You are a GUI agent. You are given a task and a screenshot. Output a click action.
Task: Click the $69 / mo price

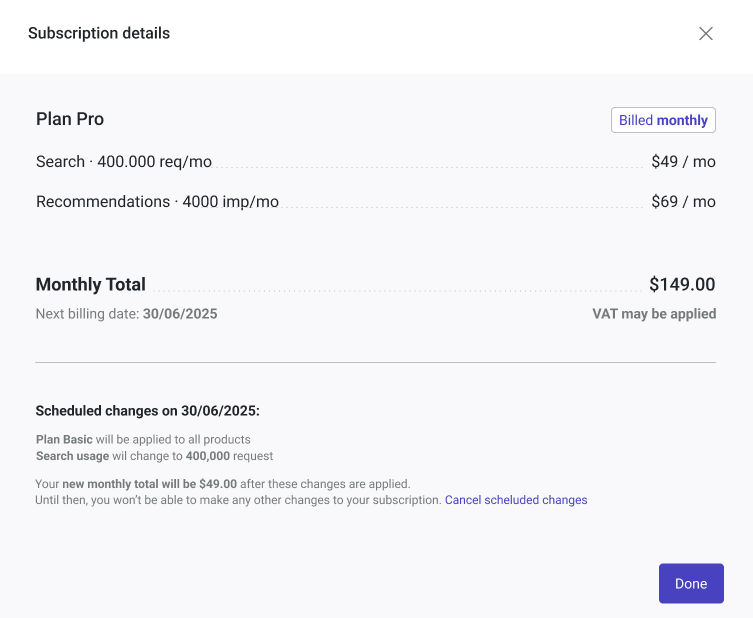pos(683,202)
